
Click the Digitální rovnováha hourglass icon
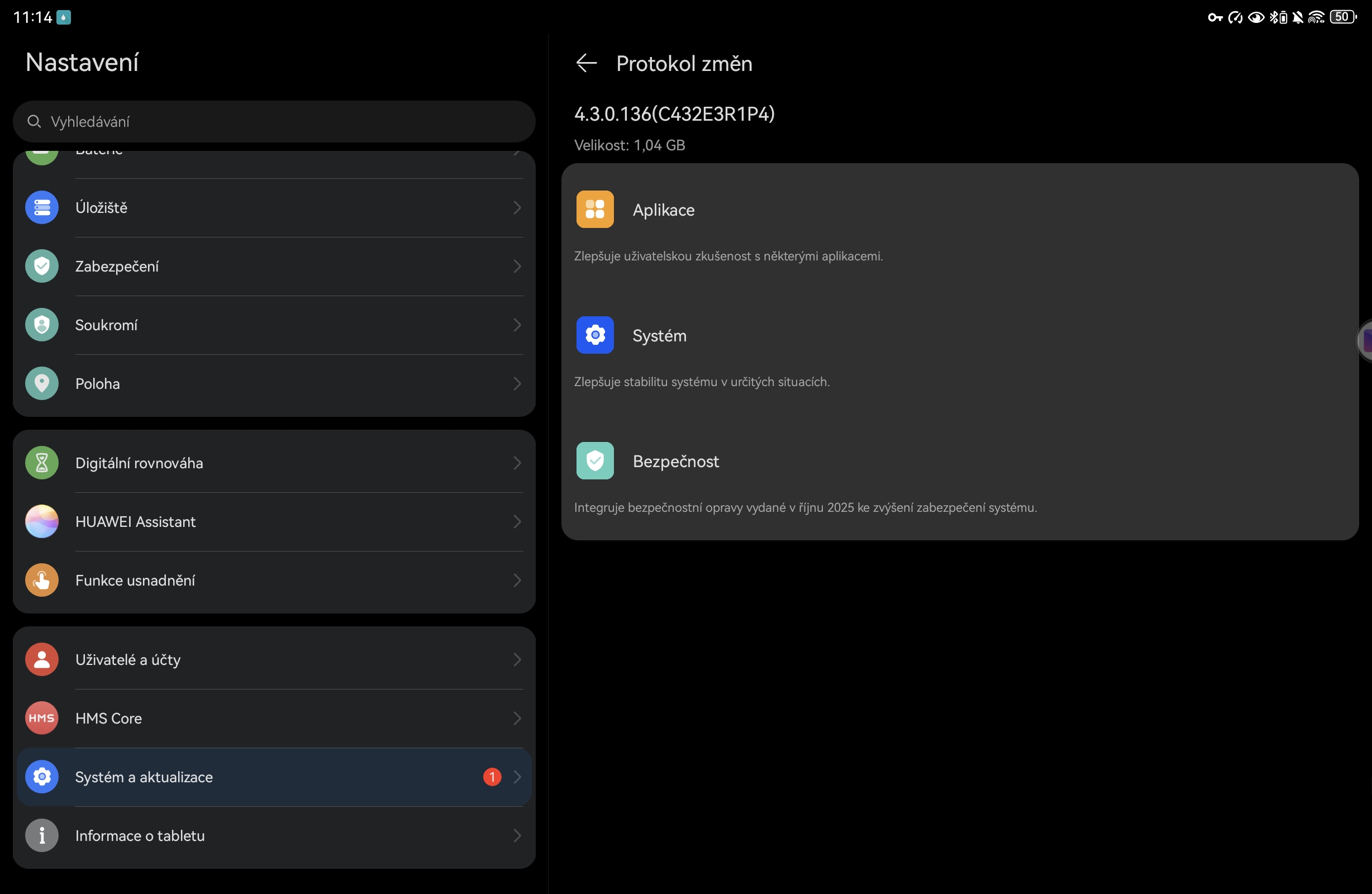coord(41,463)
